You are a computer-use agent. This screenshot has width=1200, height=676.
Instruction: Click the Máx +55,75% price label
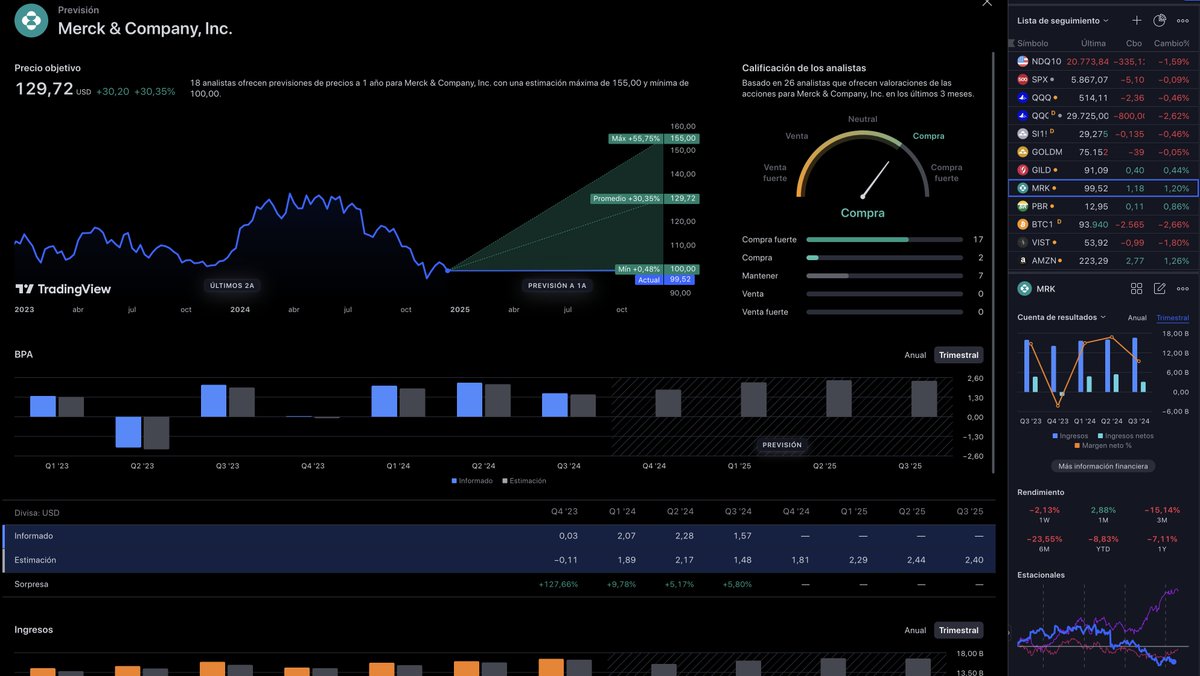[636, 138]
